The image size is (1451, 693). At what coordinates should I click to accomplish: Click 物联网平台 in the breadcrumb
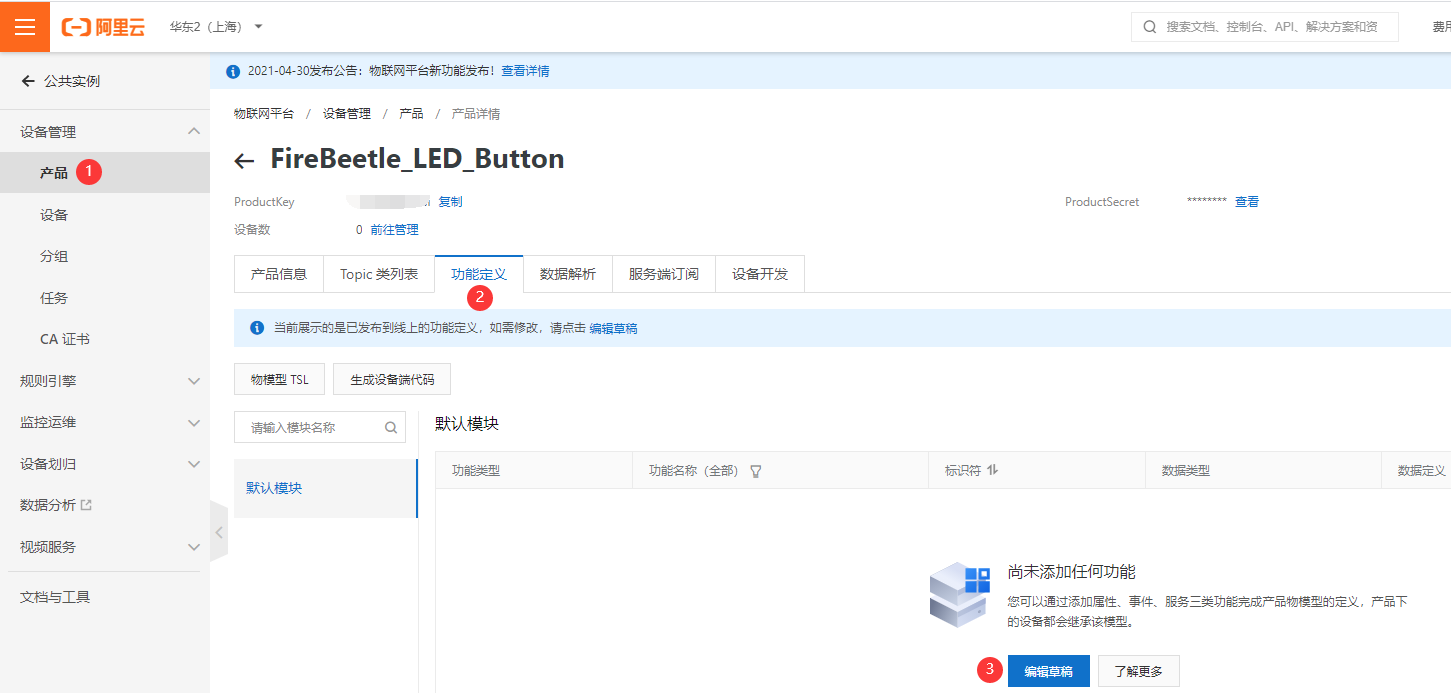pos(264,114)
